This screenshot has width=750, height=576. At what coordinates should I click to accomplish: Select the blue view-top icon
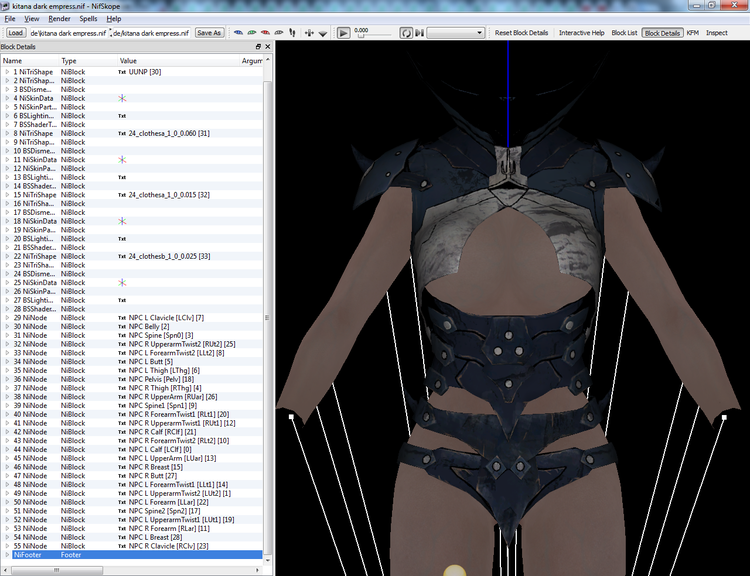coord(238,33)
